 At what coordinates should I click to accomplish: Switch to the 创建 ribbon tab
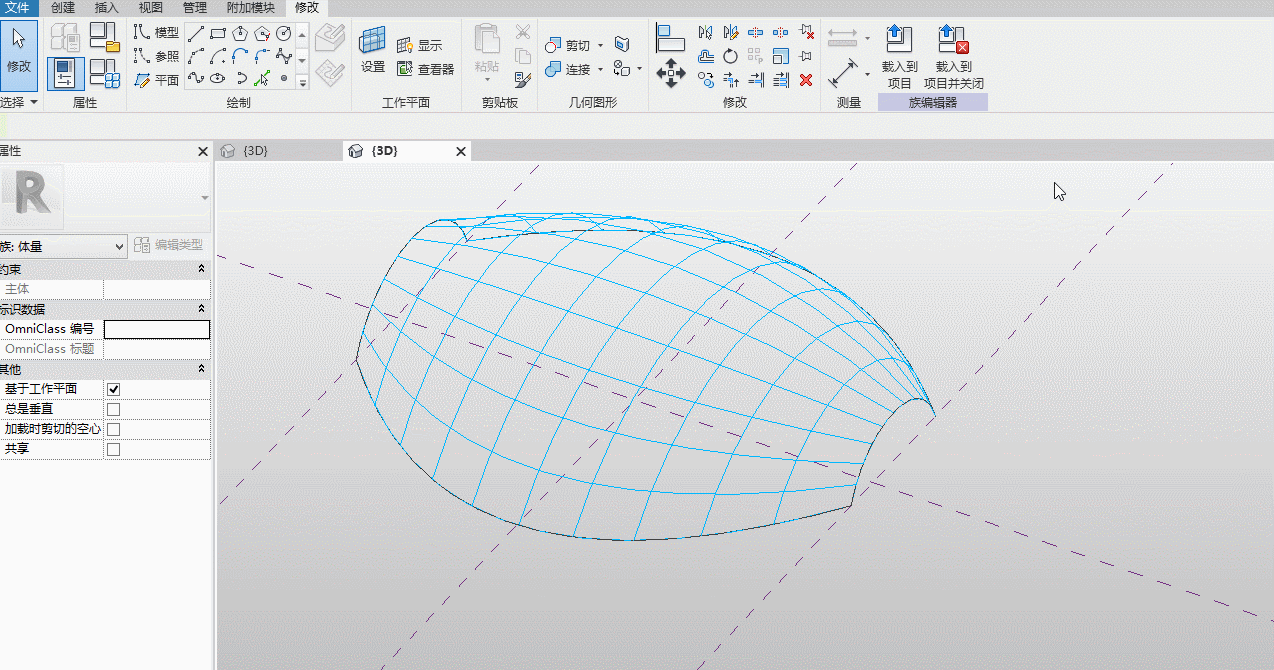coord(63,7)
